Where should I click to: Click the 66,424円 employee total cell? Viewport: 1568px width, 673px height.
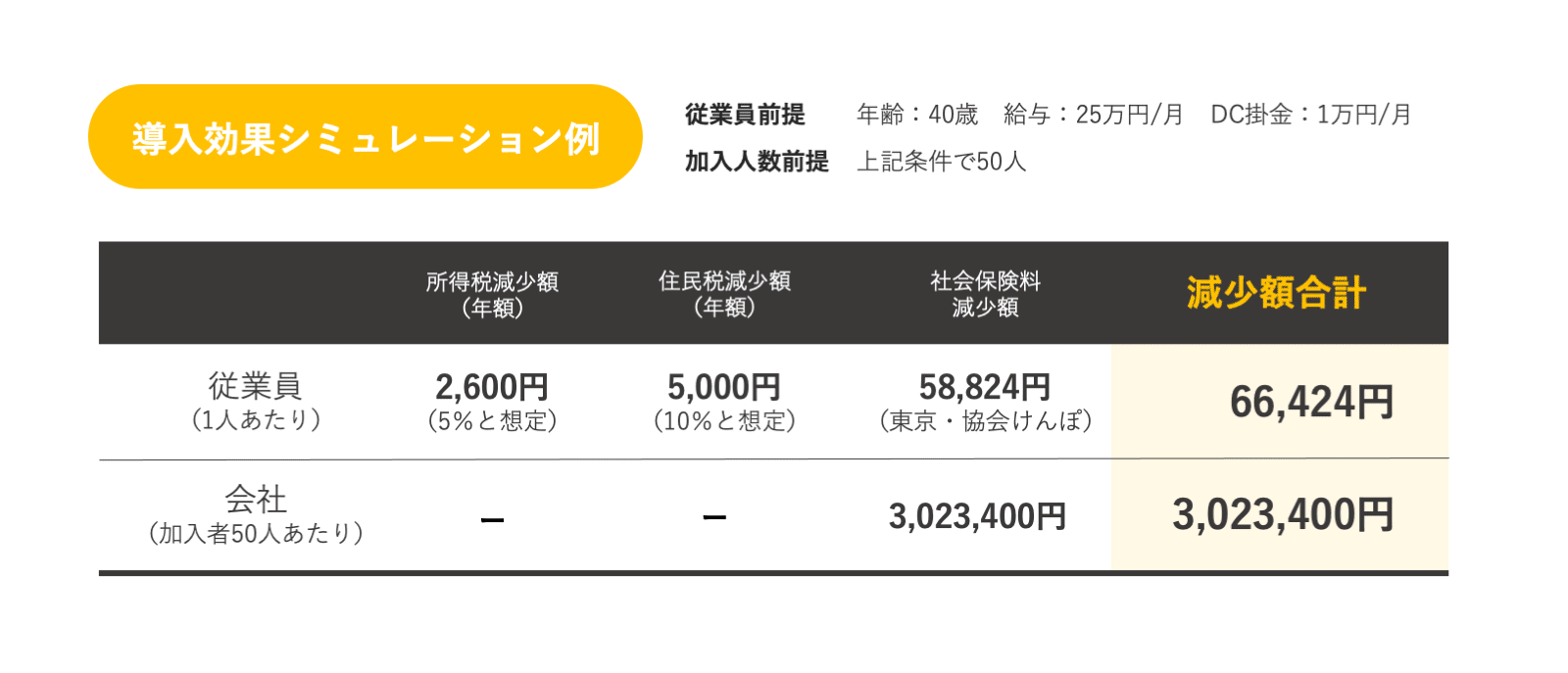pos(1311,402)
